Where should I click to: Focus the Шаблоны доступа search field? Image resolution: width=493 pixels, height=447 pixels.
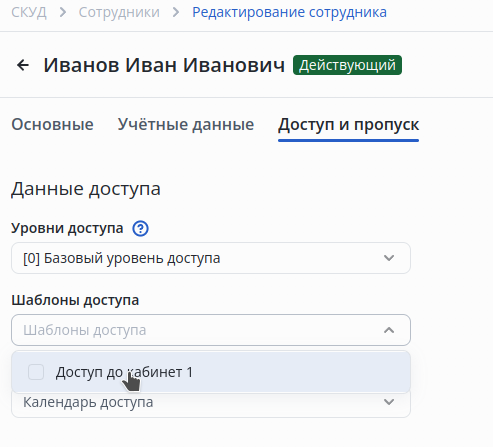click(211, 330)
